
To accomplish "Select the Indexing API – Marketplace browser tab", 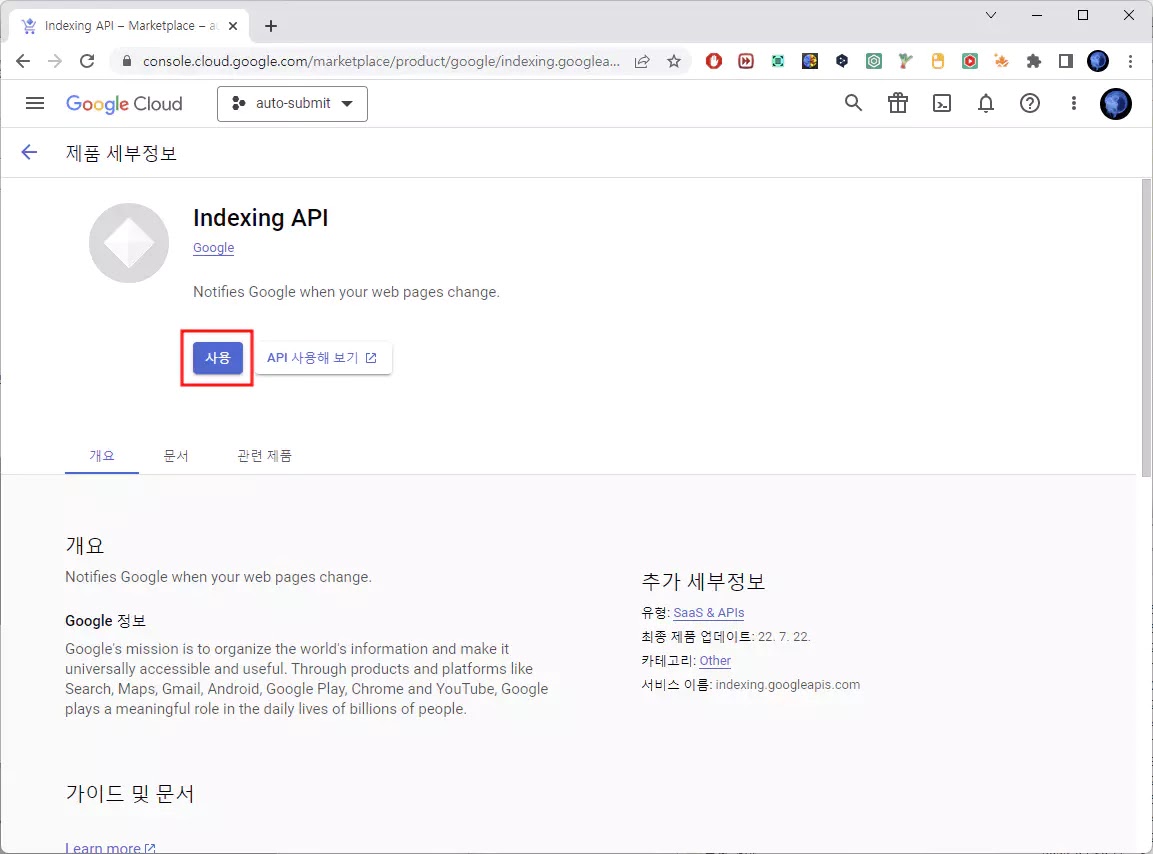I will click(x=129, y=26).
